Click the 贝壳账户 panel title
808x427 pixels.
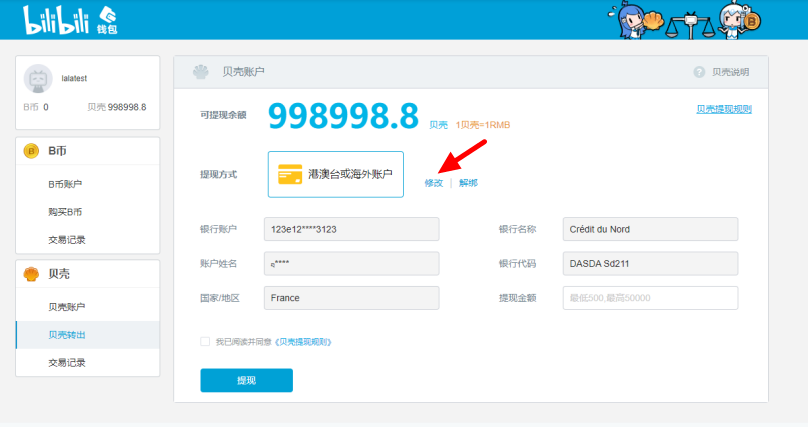[x=243, y=72]
